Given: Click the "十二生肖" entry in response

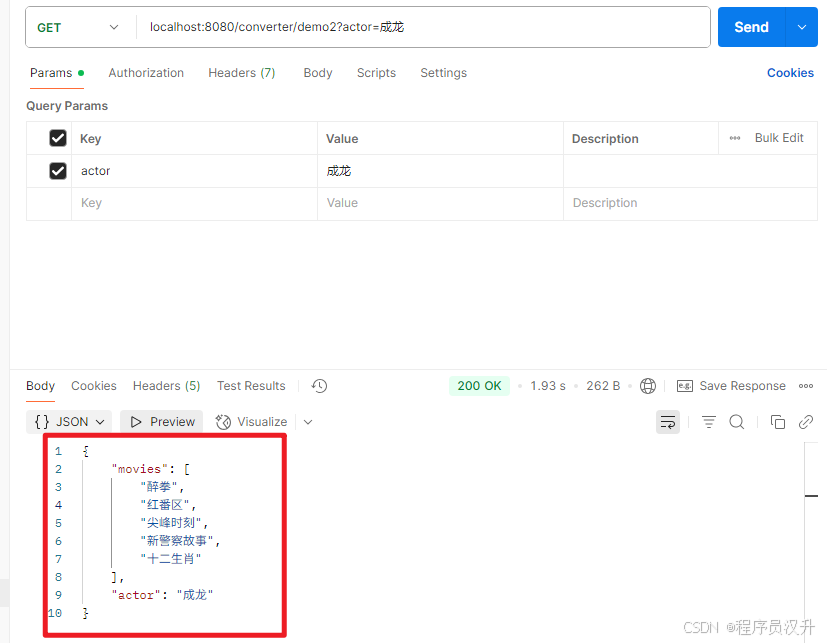Looking at the screenshot, I should tap(171, 559).
